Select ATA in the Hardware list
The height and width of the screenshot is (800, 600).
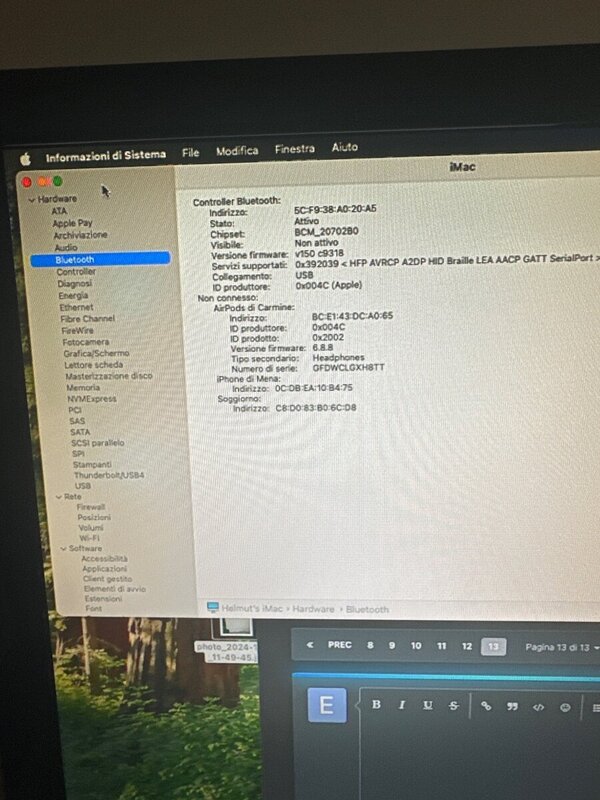pos(59,211)
